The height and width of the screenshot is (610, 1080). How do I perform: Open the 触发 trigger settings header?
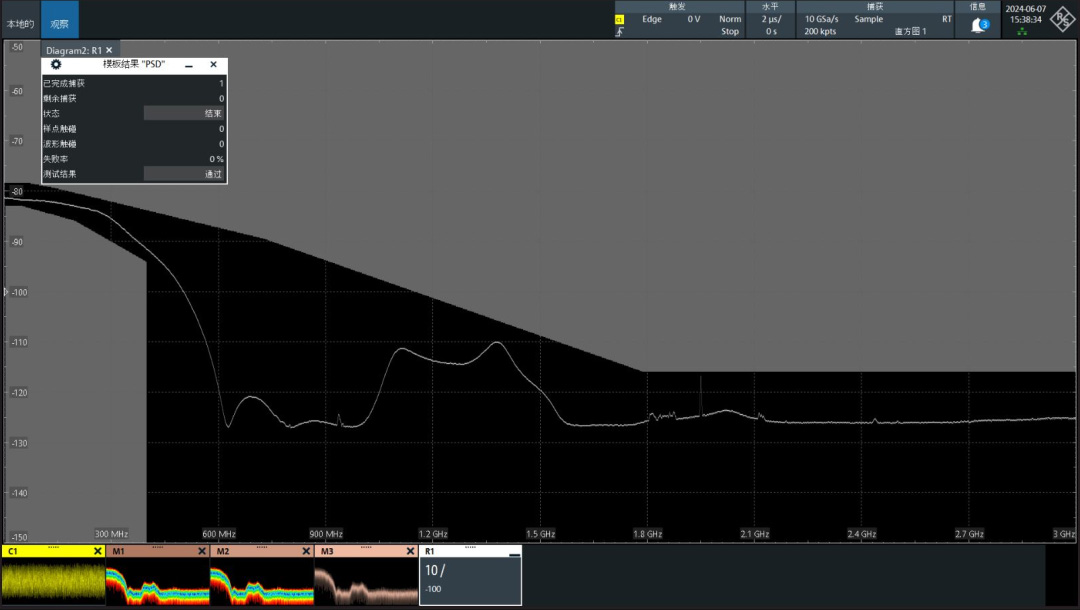[677, 6]
